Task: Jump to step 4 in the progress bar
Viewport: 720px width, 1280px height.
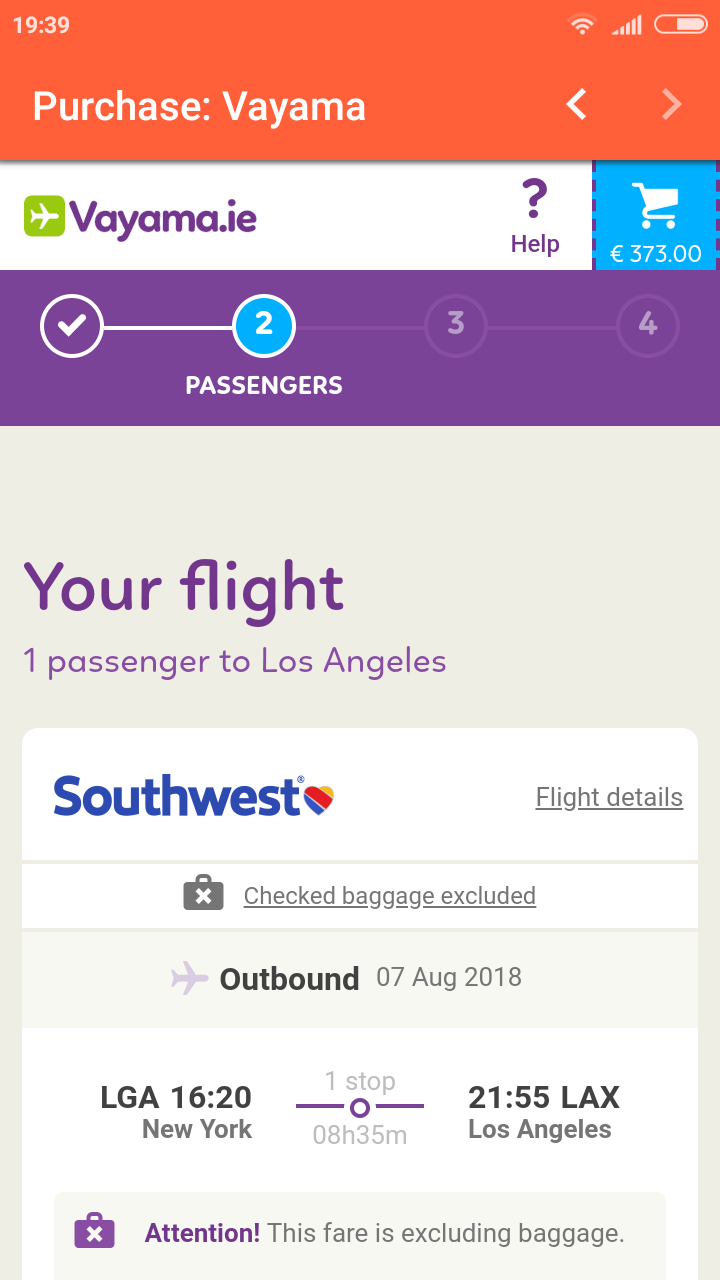Action: (648, 325)
